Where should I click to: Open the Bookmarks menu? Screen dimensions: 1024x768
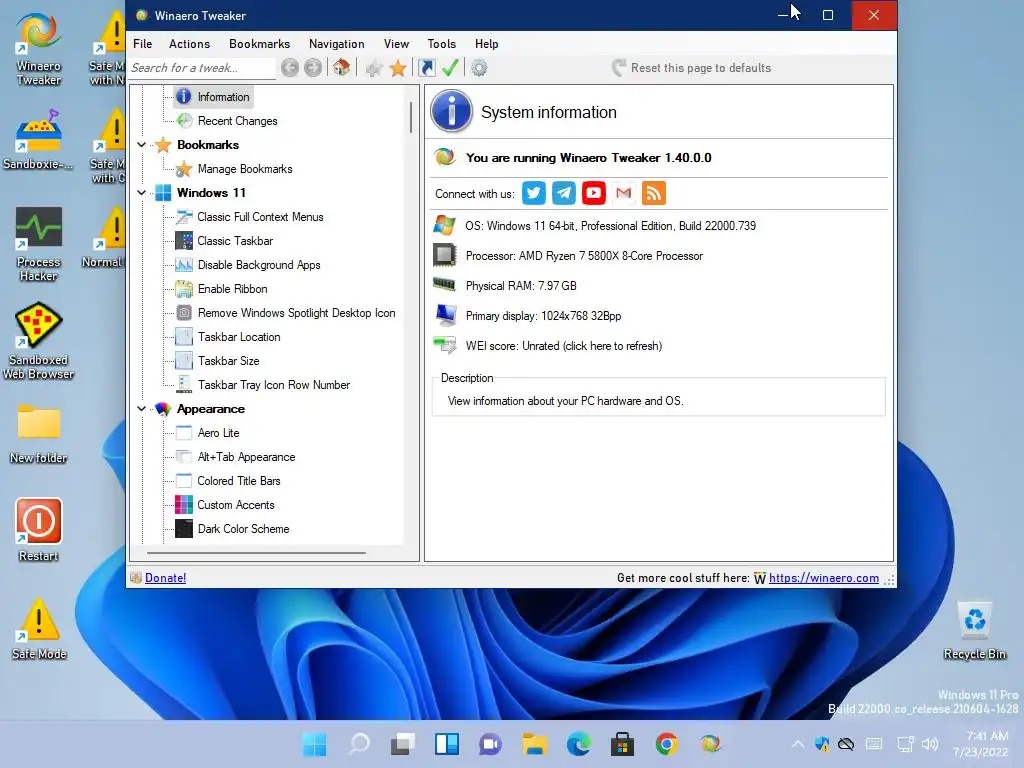(259, 44)
